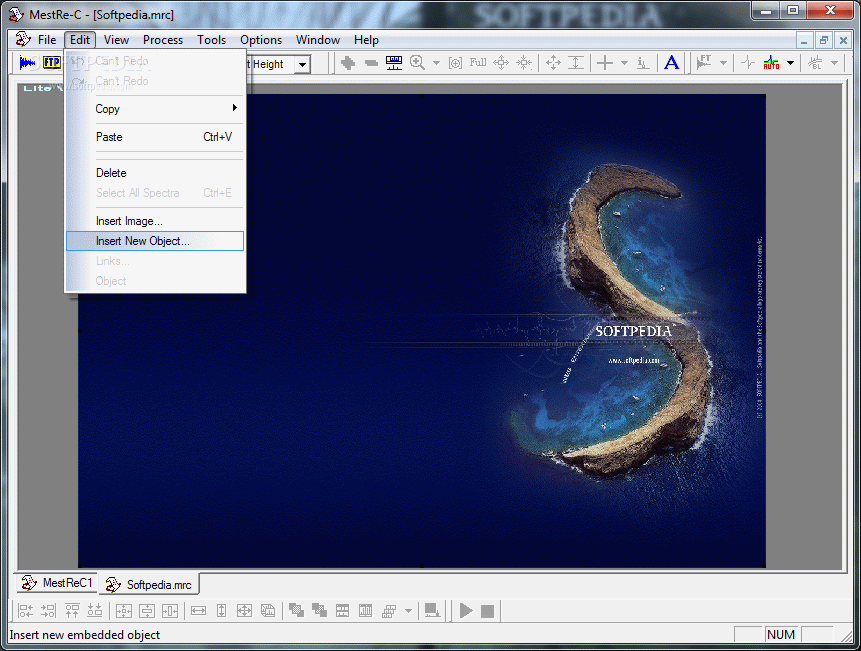The width and height of the screenshot is (861, 651).
Task: Click the bracketed zoom region icon
Action: pos(455,63)
